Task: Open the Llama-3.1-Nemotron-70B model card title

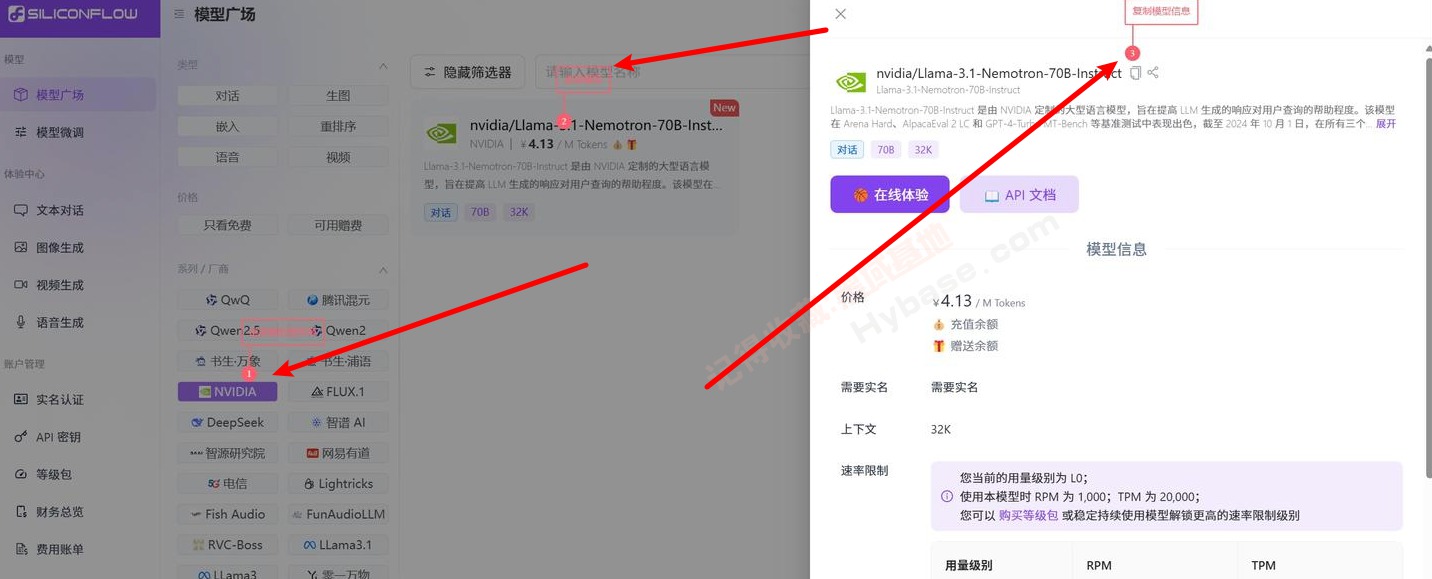Action: [596, 126]
